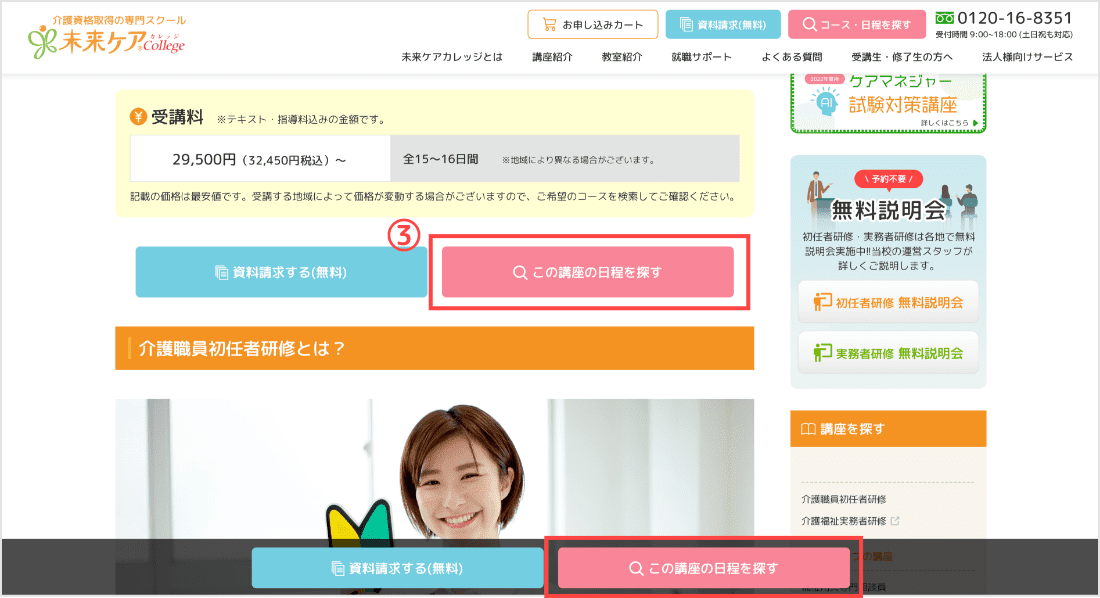Open the 詳しくはこちら link

click(x=944, y=123)
